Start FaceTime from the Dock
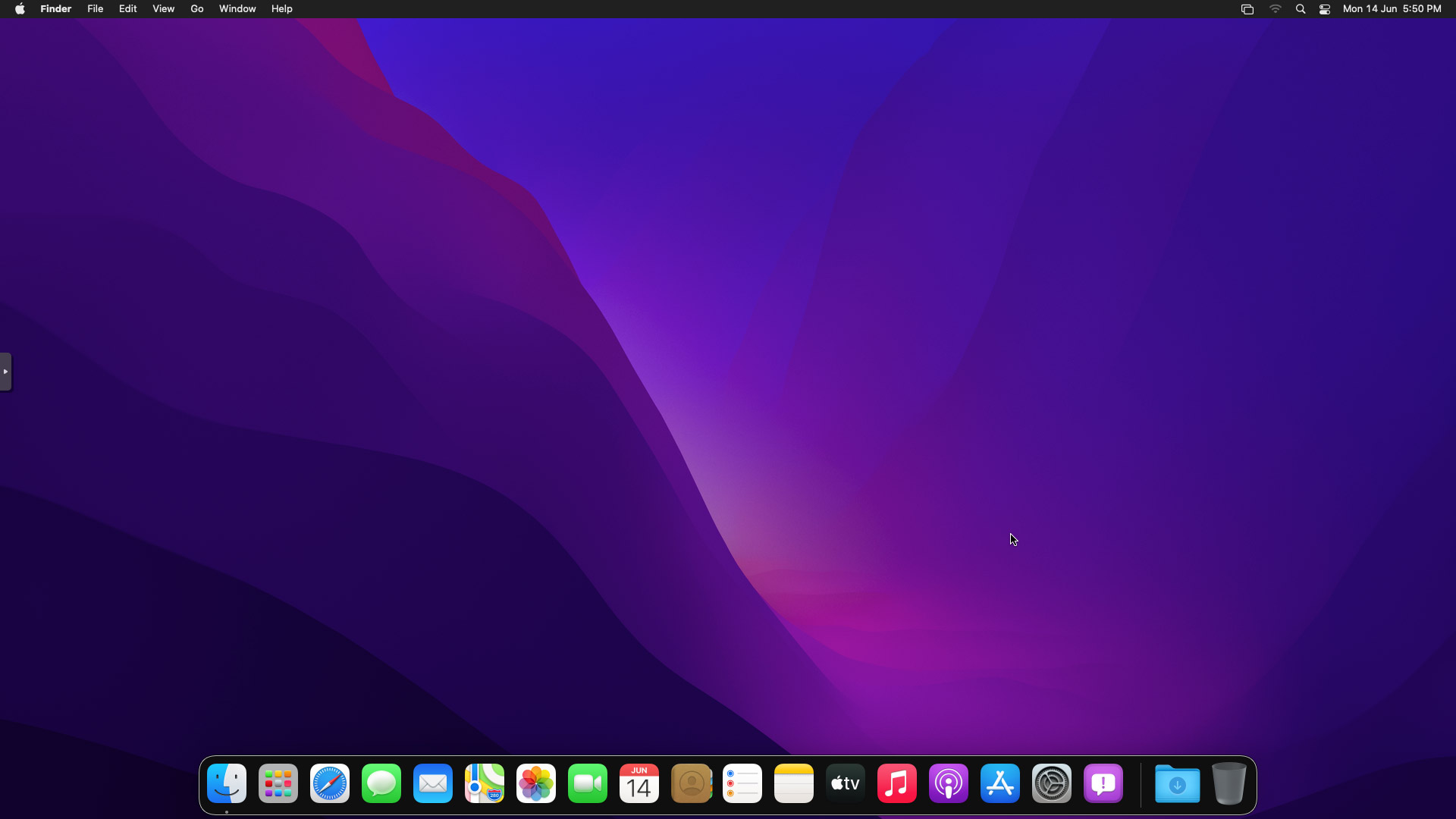This screenshot has height=819, width=1456. (588, 783)
